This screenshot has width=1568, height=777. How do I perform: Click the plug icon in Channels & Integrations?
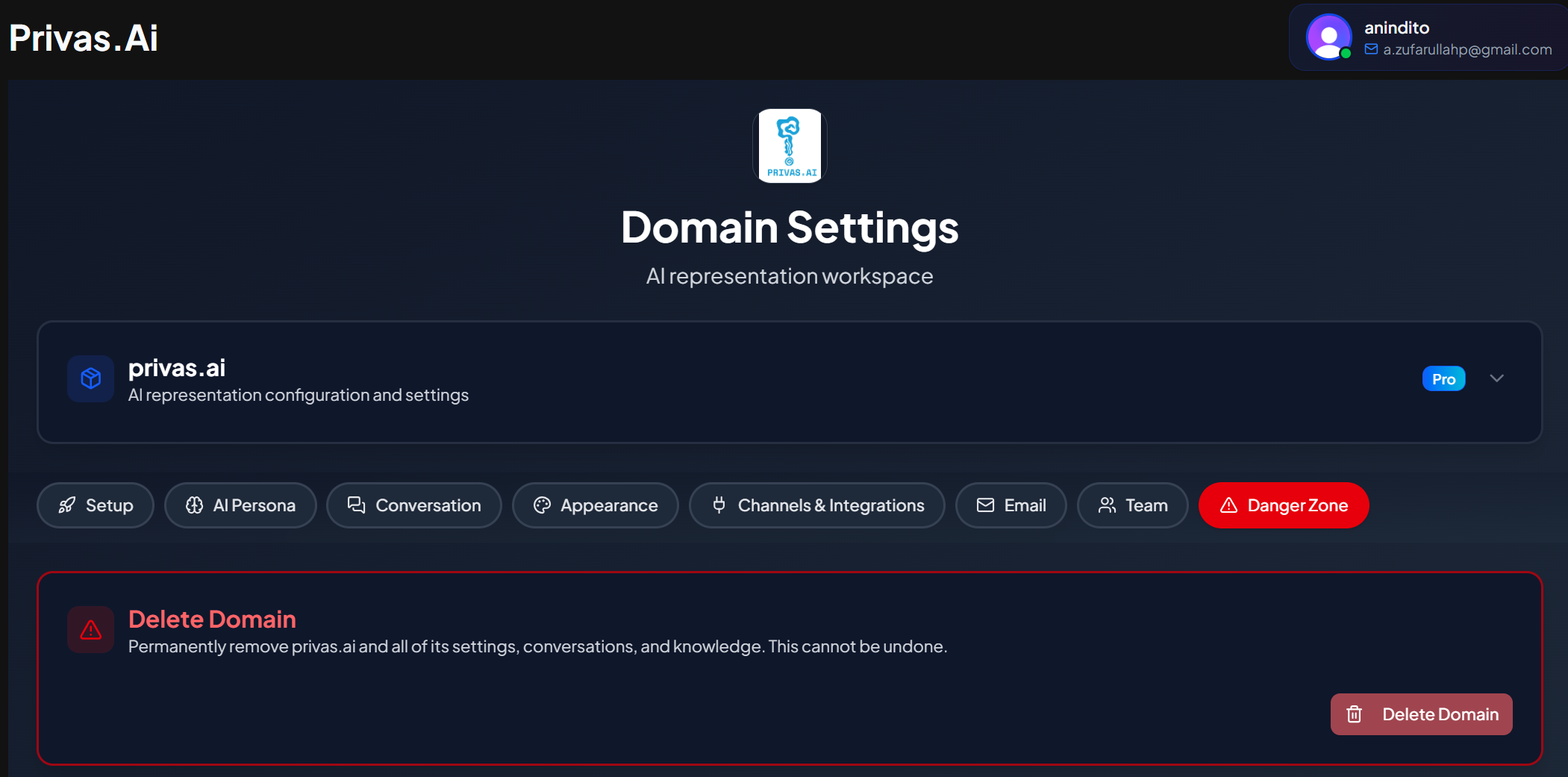(719, 505)
